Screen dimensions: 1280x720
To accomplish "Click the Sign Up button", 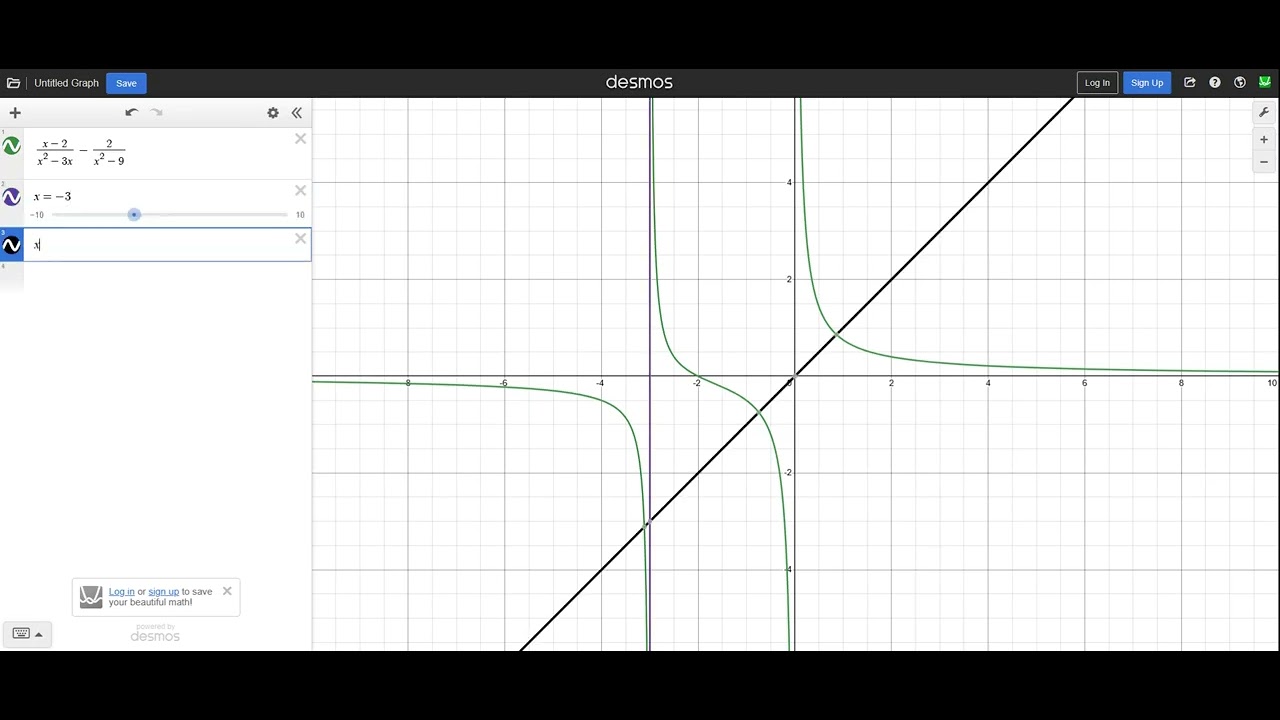I will tap(1147, 83).
